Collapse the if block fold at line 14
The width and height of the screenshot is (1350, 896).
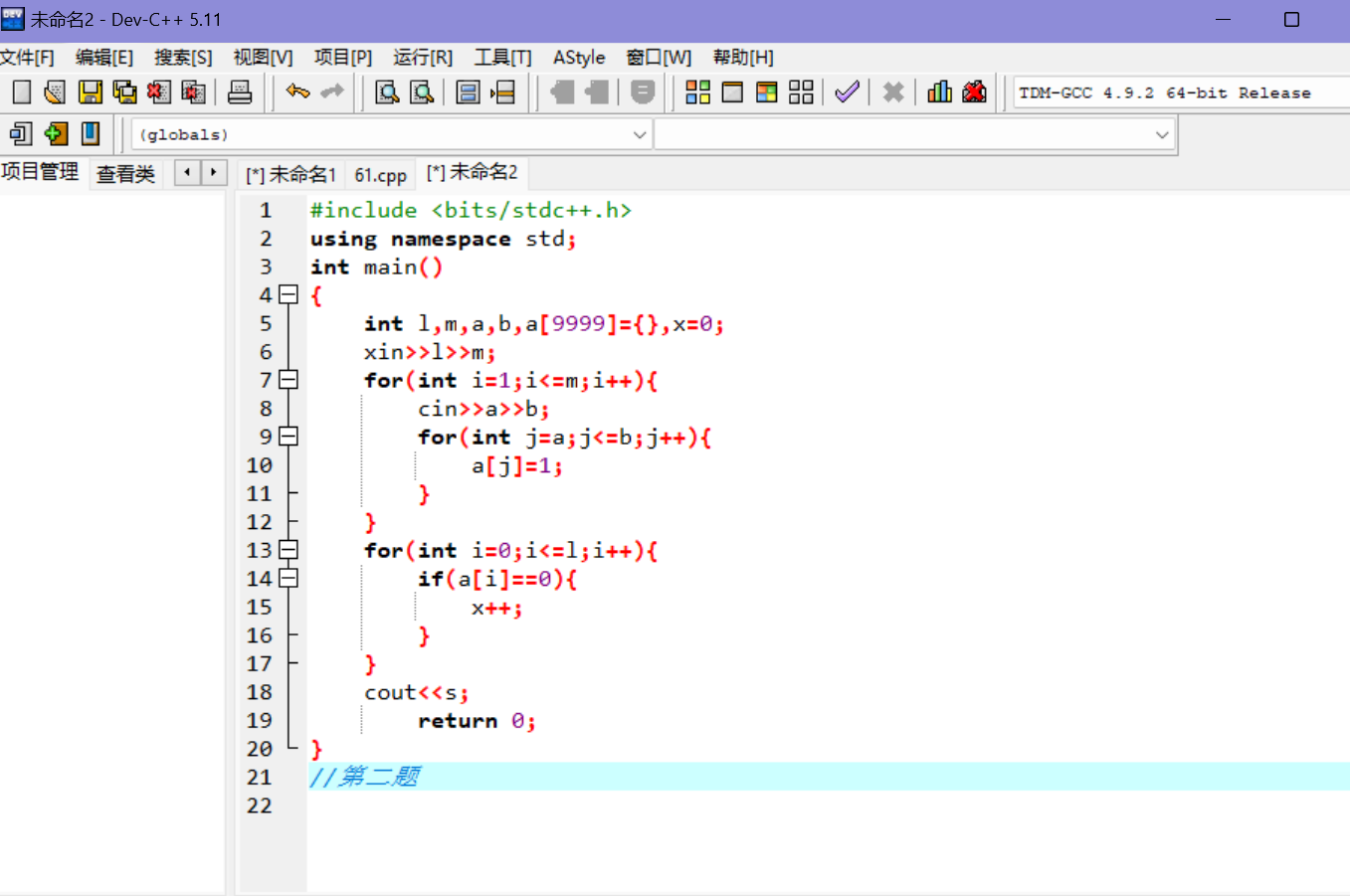[289, 578]
